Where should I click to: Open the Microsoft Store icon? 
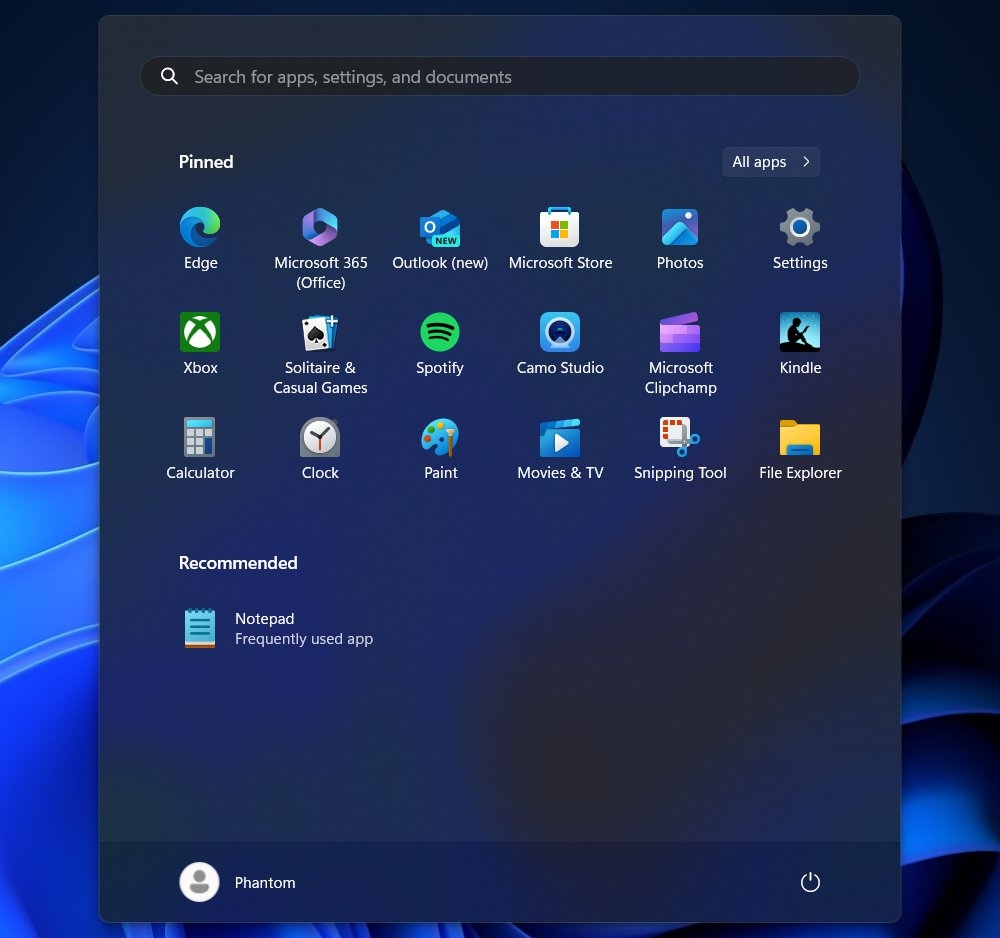560,227
